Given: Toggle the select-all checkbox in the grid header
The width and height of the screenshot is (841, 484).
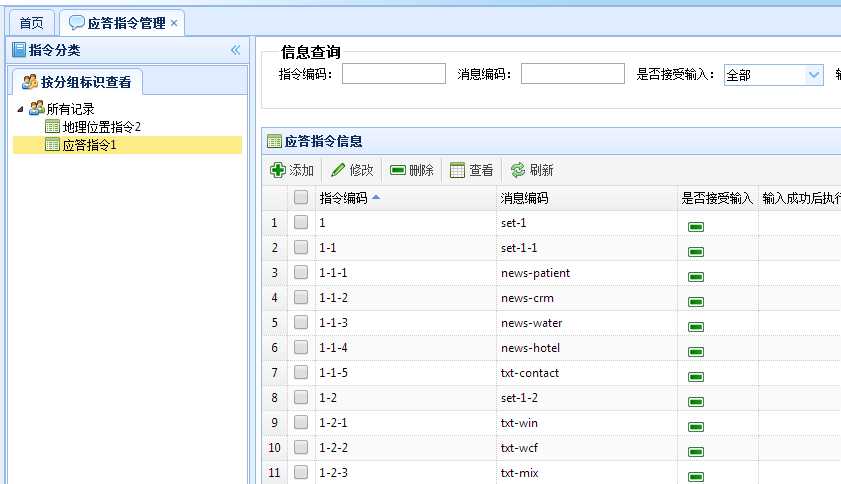Looking at the screenshot, I should [301, 197].
